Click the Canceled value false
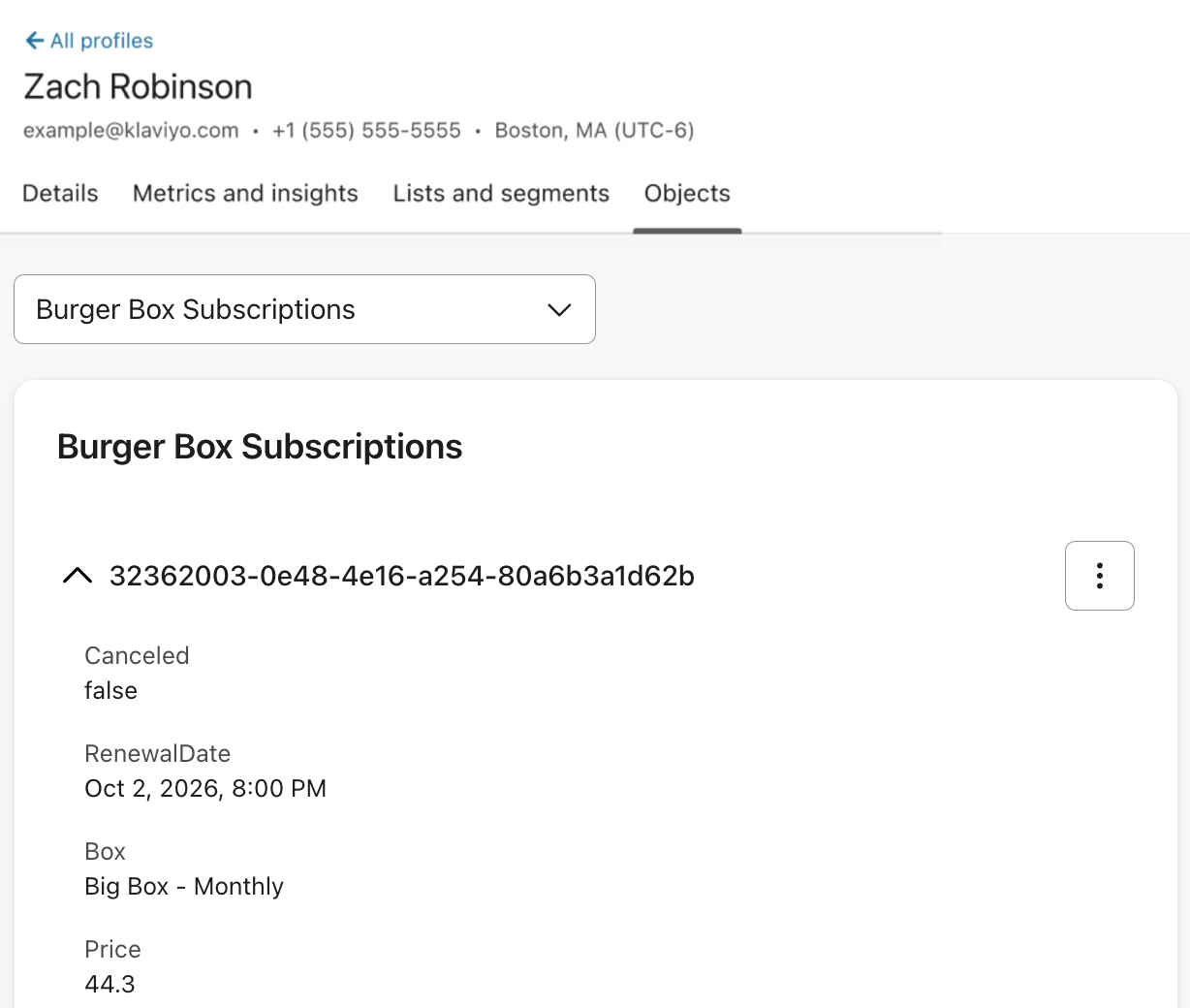The image size is (1190, 1008). 110,690
